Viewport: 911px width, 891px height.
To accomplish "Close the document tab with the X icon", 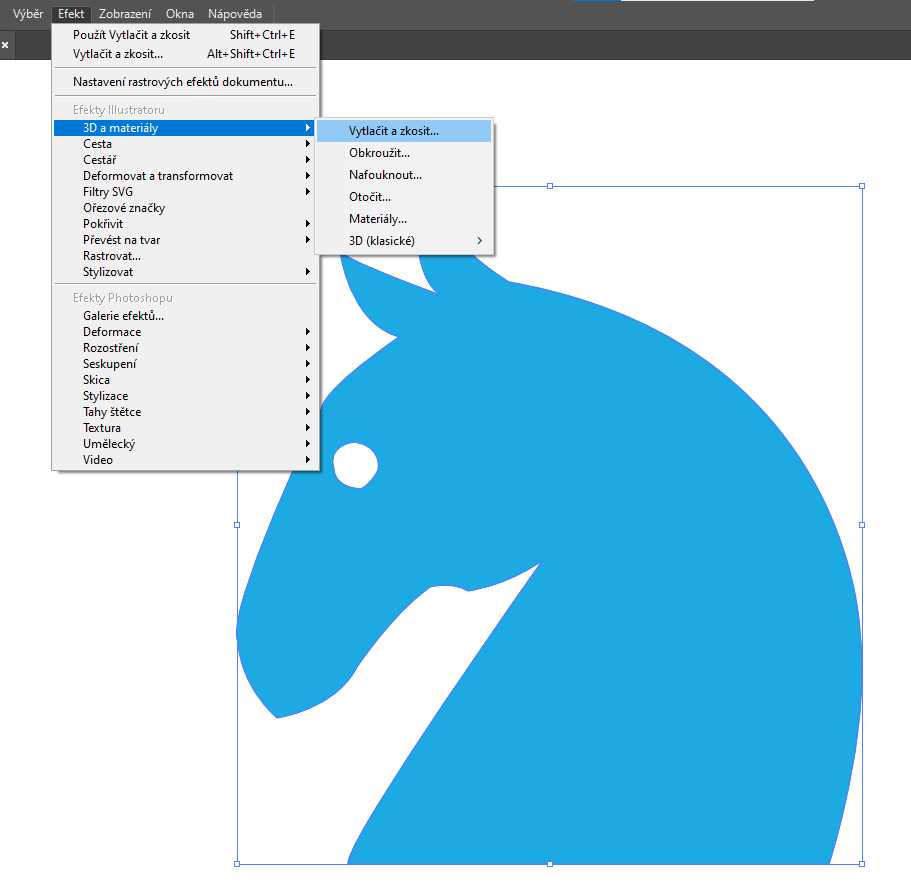I will pos(5,45).
